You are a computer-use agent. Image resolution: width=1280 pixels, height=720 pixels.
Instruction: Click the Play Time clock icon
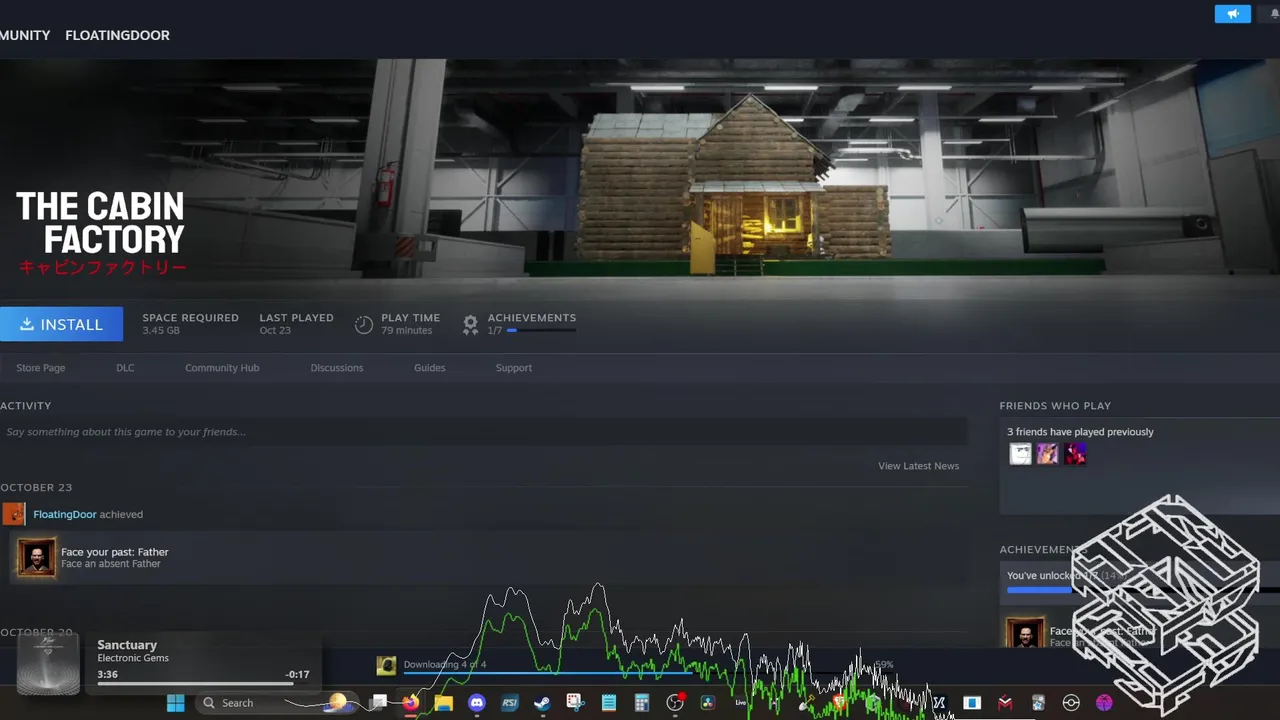coord(364,324)
